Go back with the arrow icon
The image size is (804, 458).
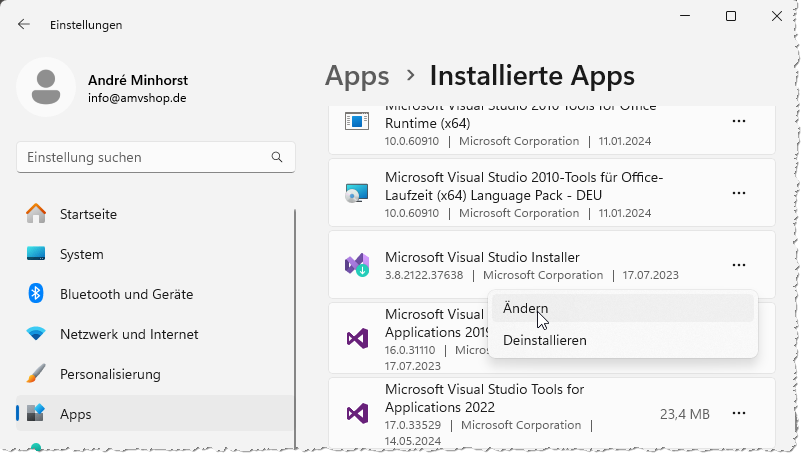tap(24, 25)
